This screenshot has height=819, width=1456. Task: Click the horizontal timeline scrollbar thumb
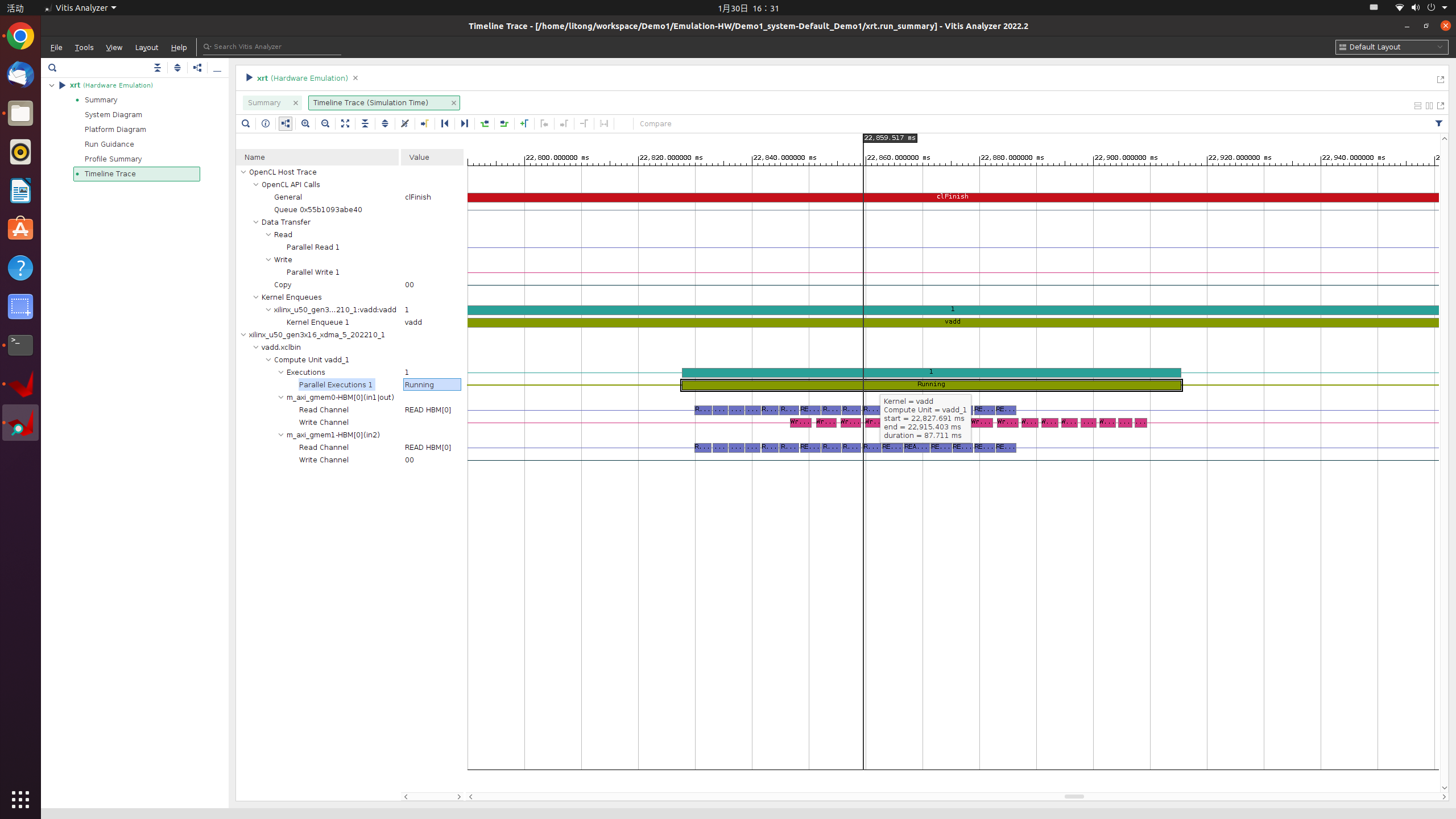tap(1074, 796)
